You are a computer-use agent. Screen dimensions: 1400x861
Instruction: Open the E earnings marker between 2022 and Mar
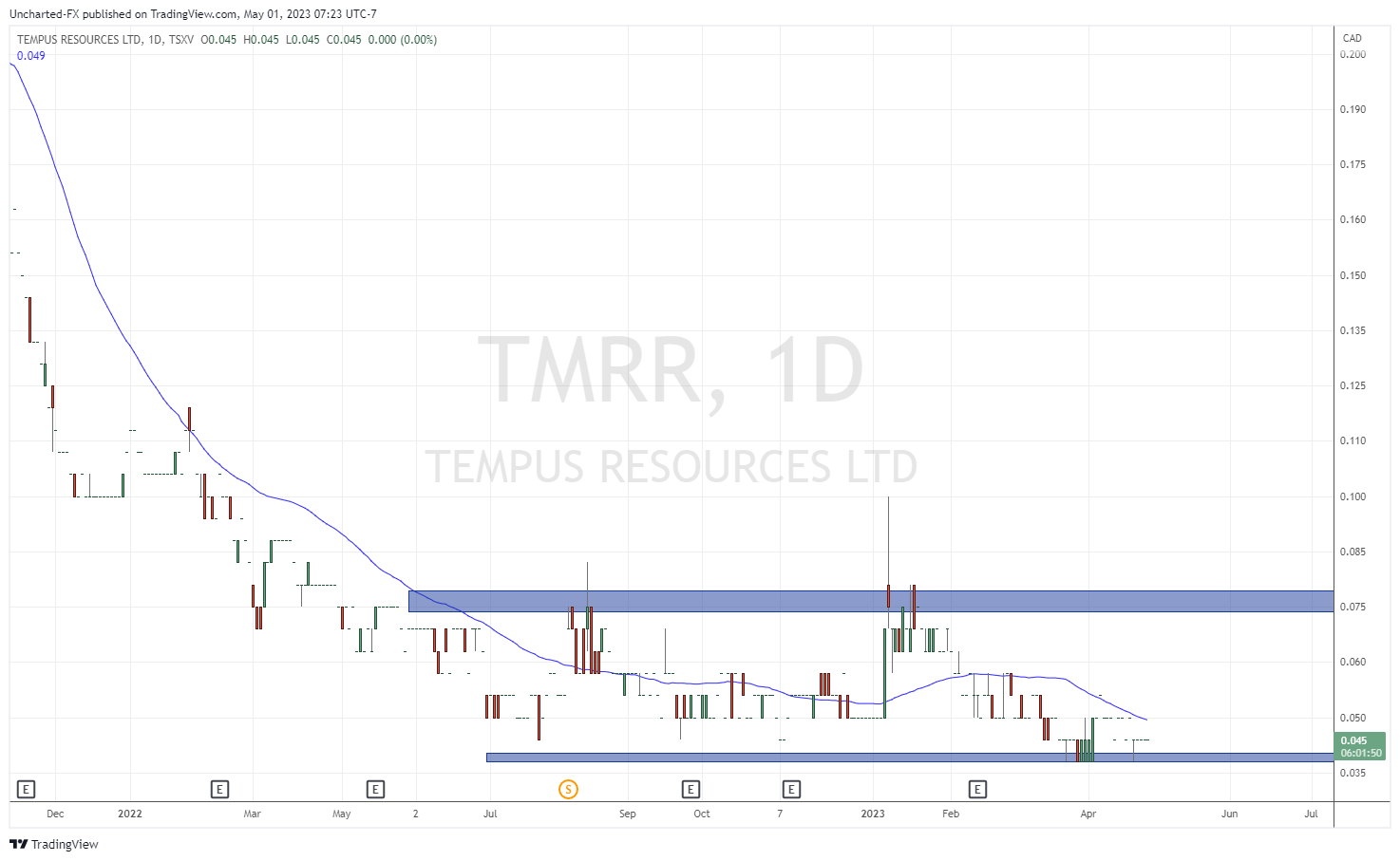(x=219, y=789)
